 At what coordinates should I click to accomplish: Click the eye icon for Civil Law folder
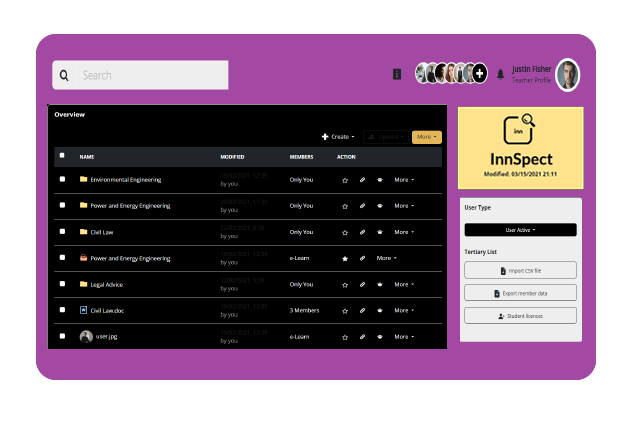379,232
